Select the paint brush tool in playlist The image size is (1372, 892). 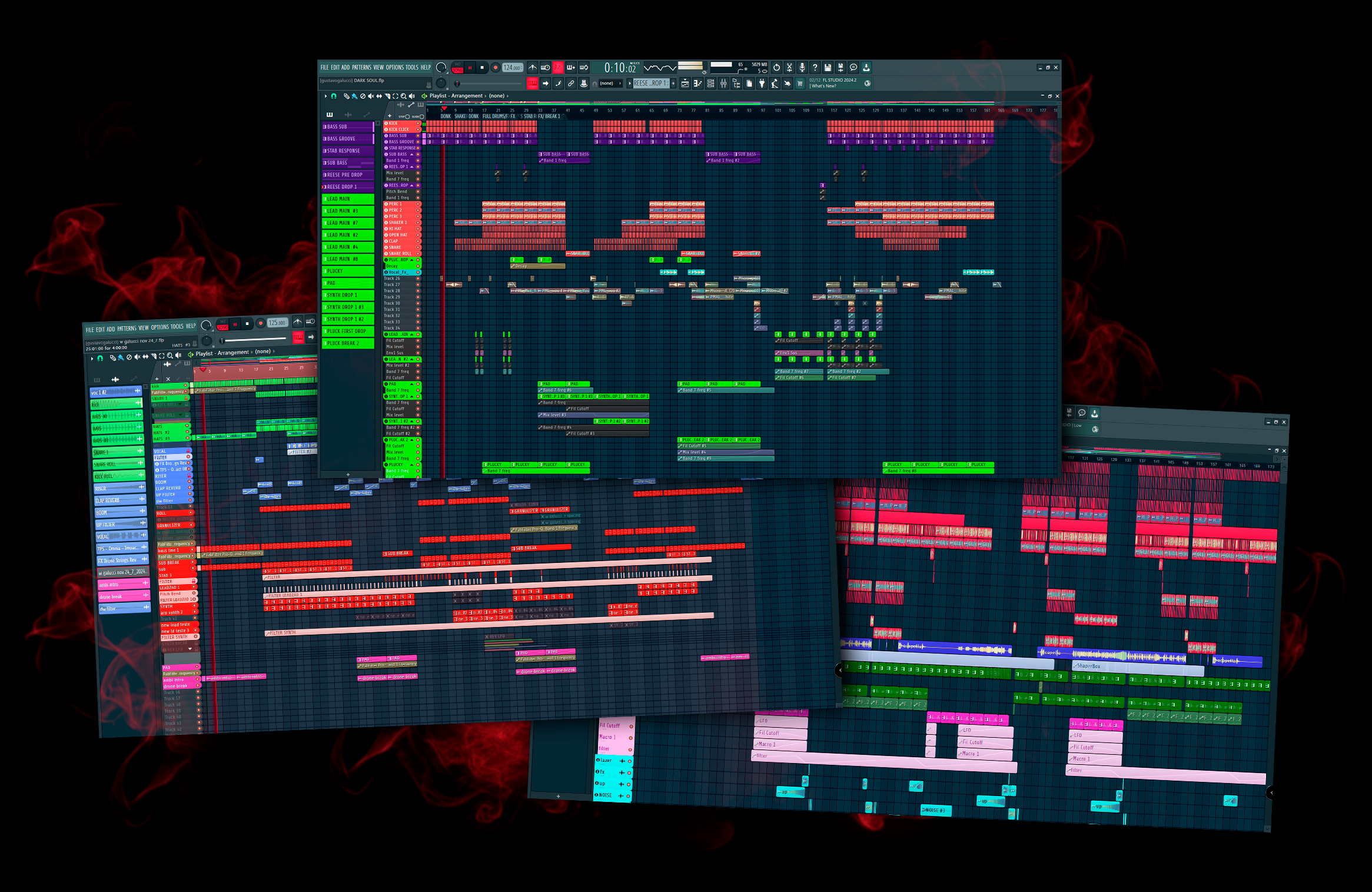pos(354,96)
